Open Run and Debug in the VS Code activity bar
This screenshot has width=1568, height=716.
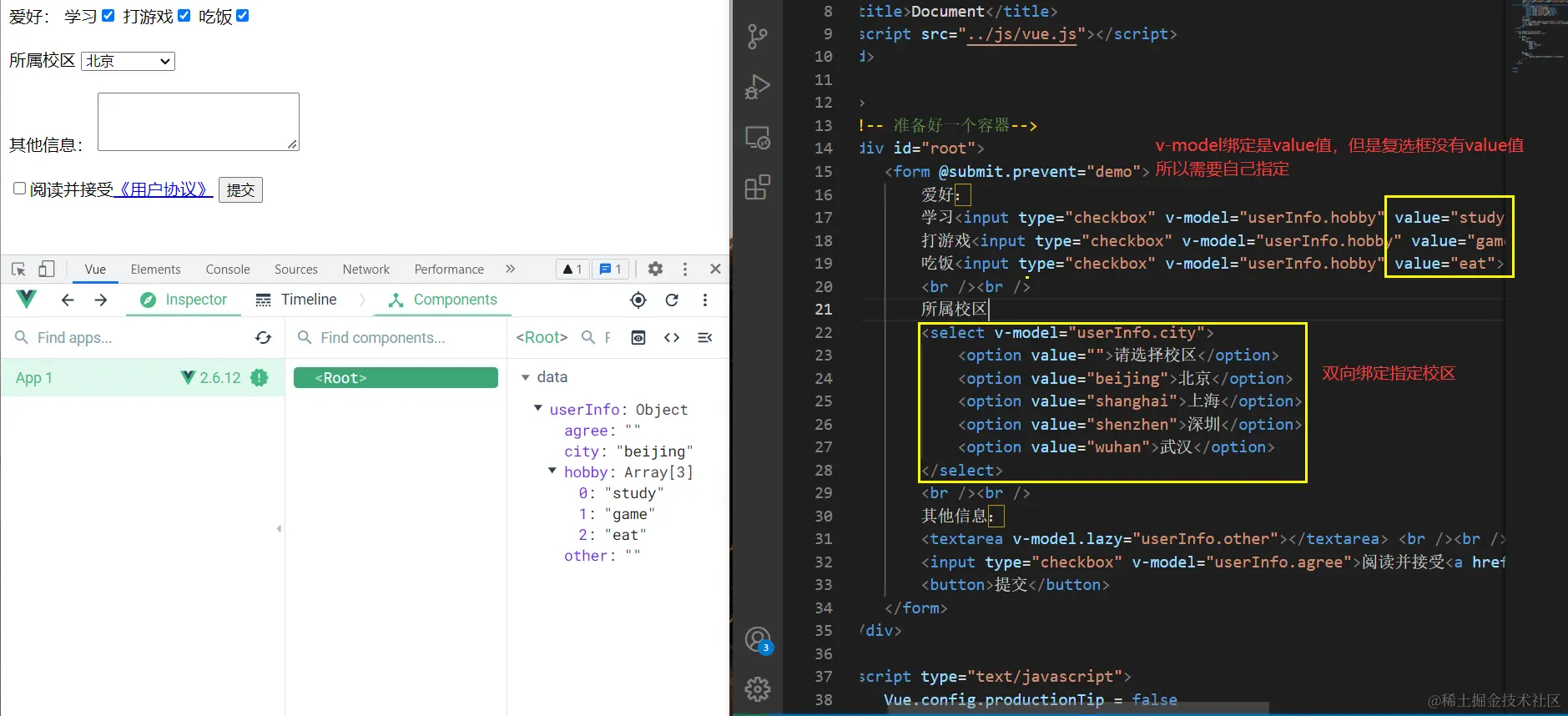758,87
